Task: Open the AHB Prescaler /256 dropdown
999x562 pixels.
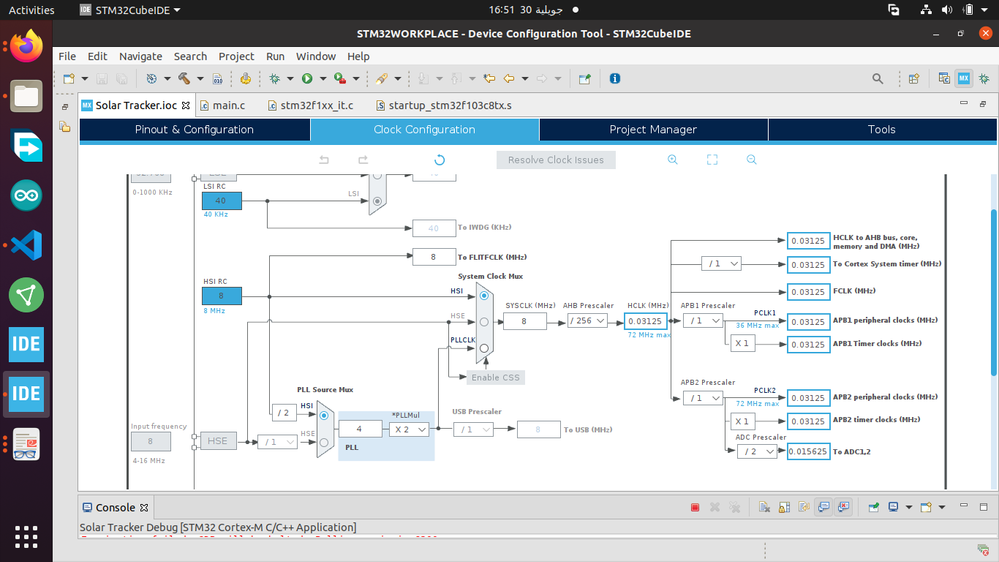Action: [587, 321]
